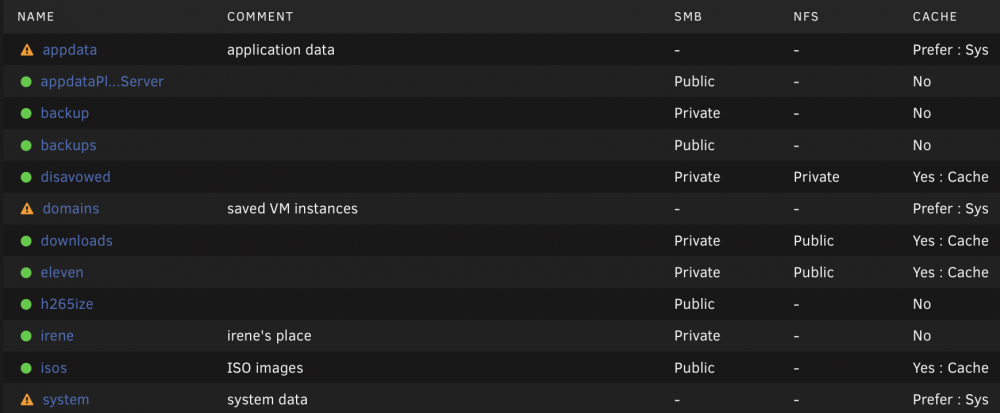Open the backups share settings
Viewport: 1000px width, 413px height.
[68, 145]
